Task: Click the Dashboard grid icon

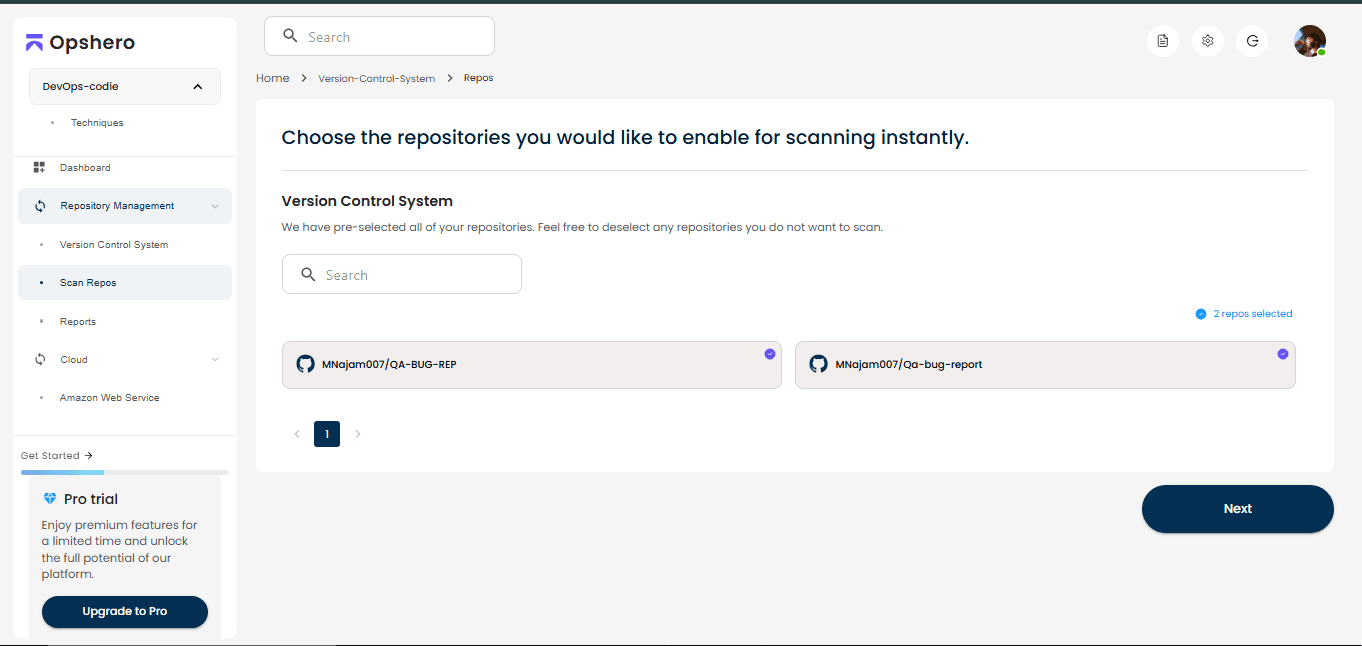Action: [x=40, y=168]
